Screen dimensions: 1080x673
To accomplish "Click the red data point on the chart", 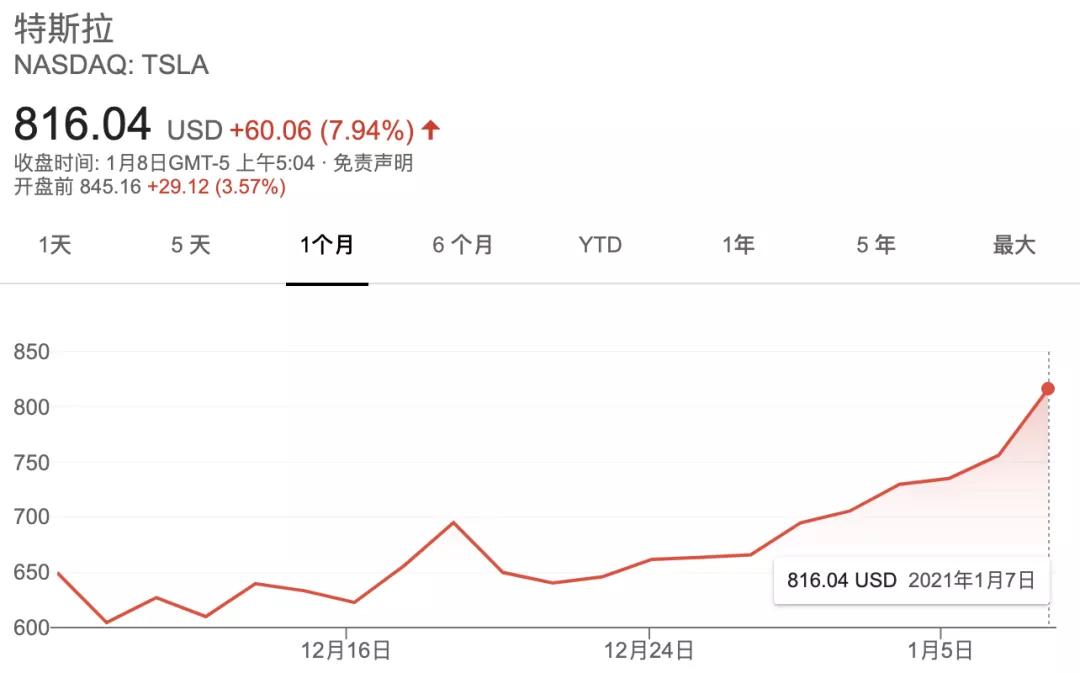I will [x=1047, y=389].
